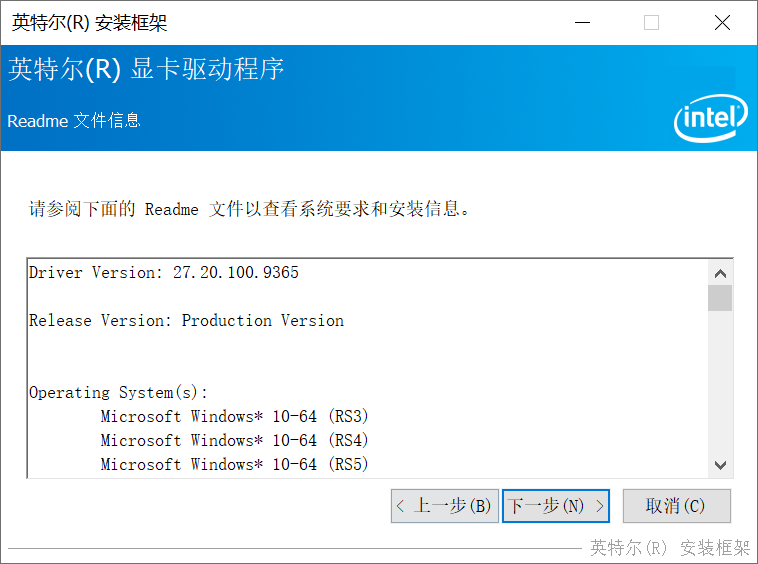The width and height of the screenshot is (758, 564).
Task: Click the Readme 文件信息 subtitle text
Action: coord(74,121)
